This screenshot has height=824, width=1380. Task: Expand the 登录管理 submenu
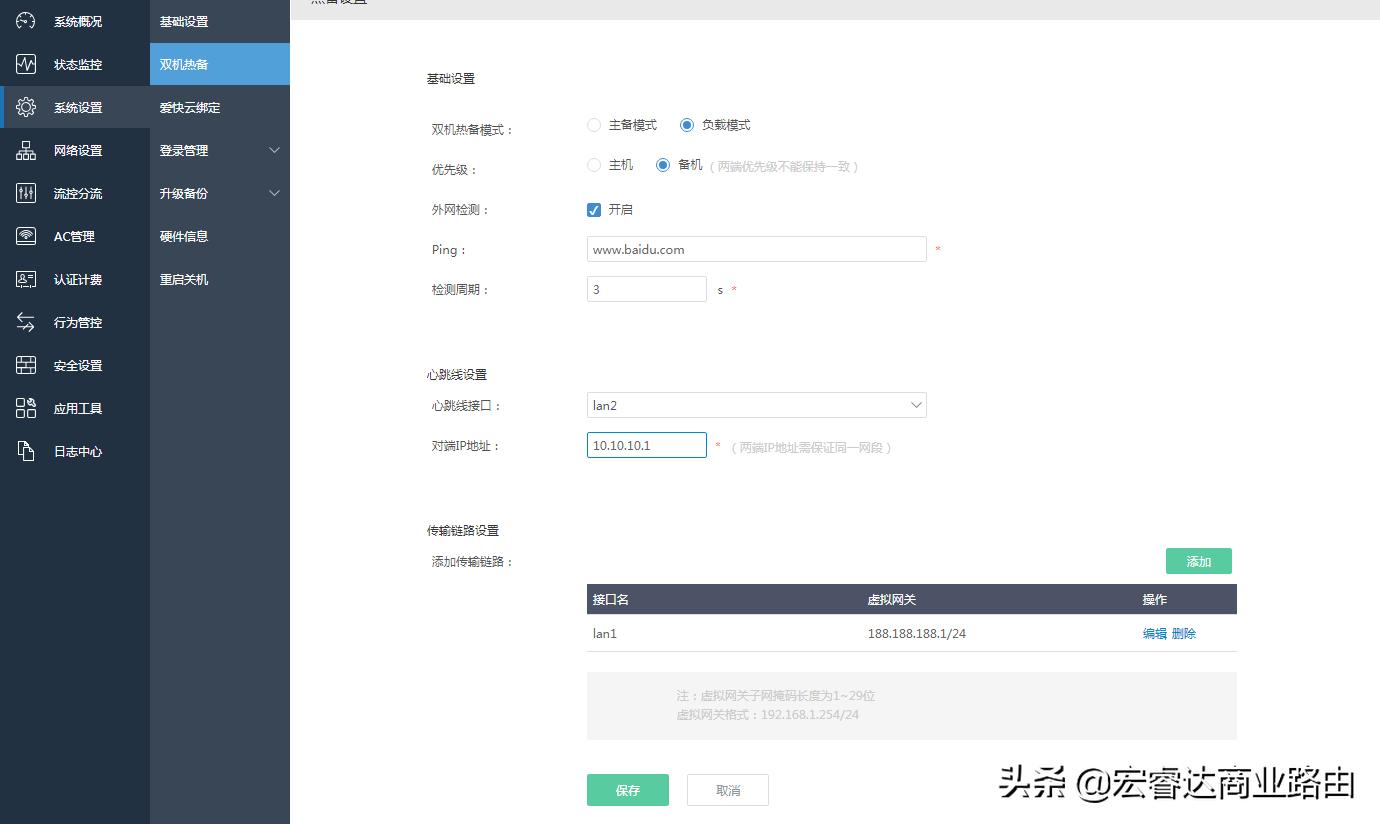click(x=187, y=150)
